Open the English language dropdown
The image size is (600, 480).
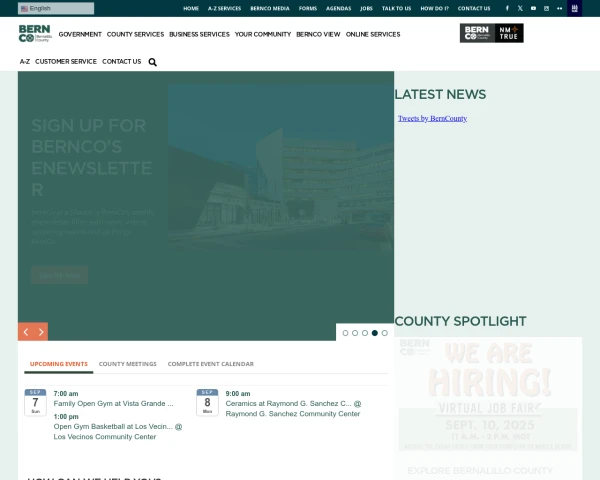pyautogui.click(x=56, y=8)
